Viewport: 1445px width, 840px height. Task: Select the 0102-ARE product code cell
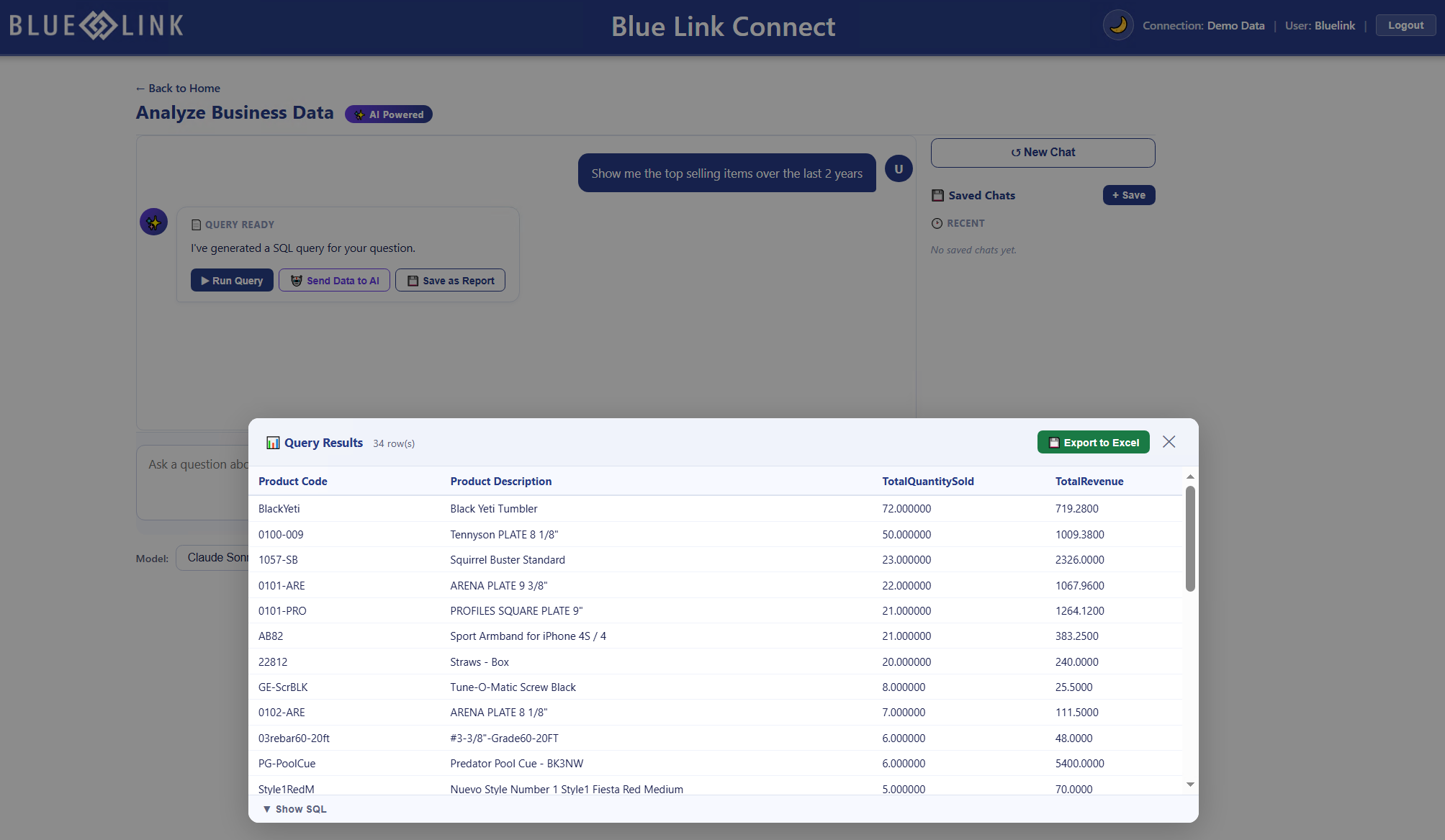coord(282,713)
